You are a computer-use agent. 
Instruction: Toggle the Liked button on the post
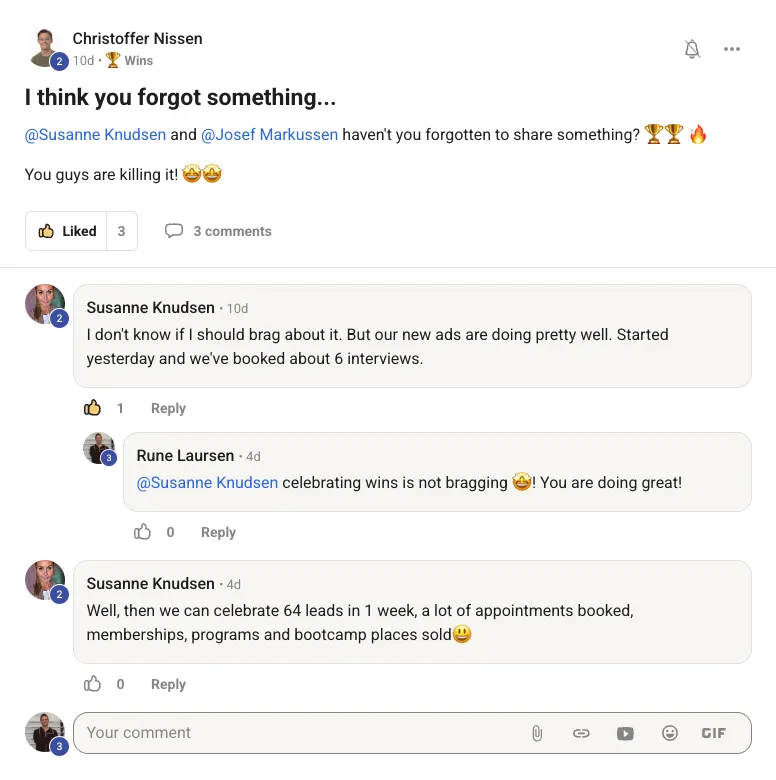[x=68, y=231]
